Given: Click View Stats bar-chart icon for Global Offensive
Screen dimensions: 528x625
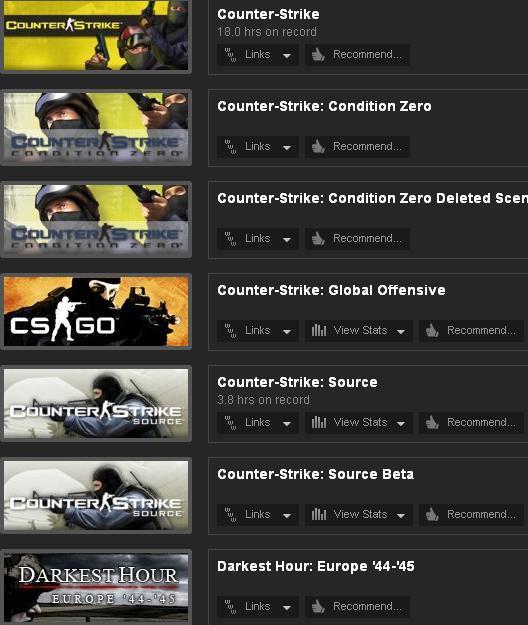Looking at the screenshot, I should coord(319,330).
